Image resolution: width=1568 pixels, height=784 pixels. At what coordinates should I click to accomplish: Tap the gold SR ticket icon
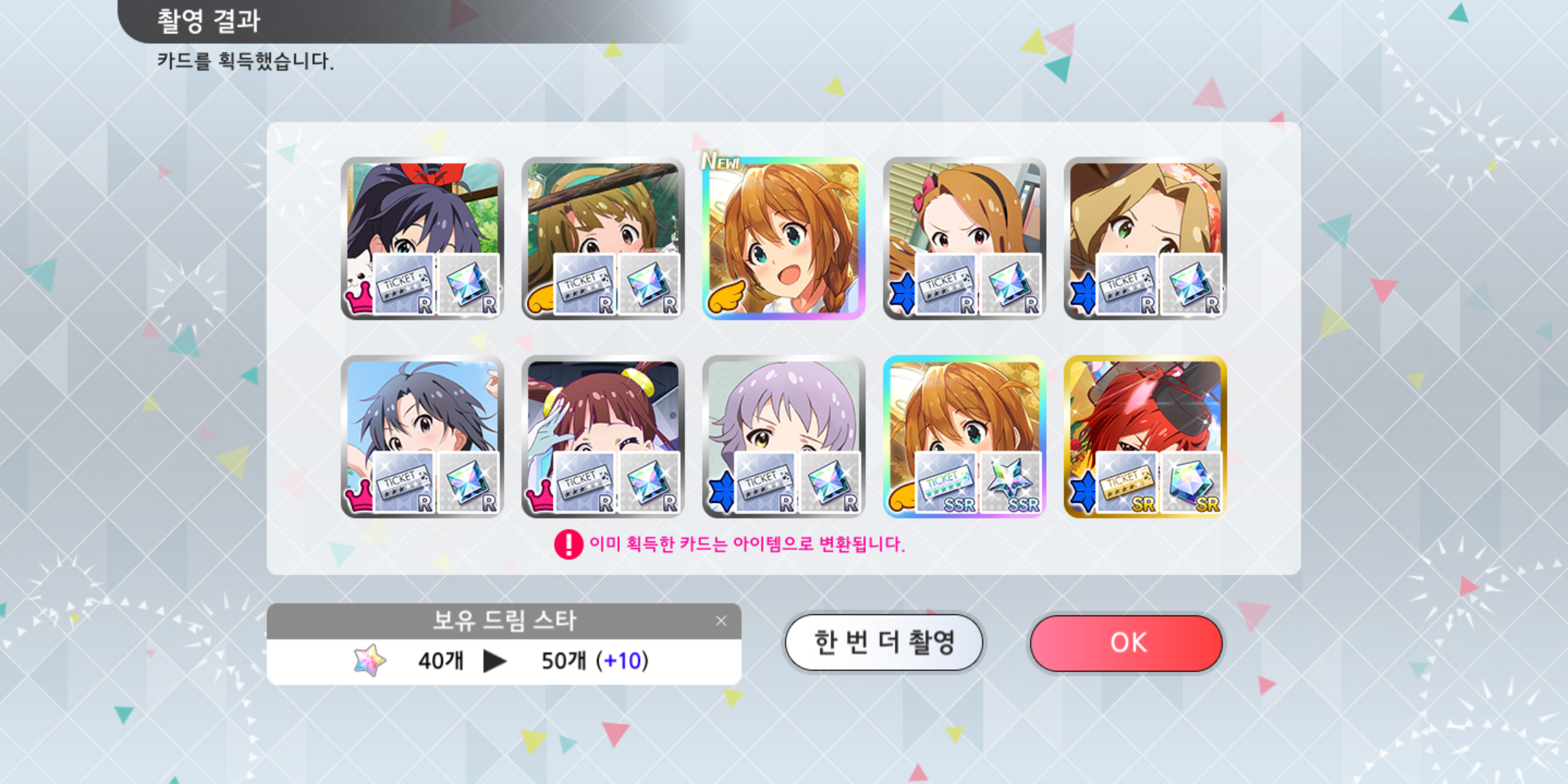click(1126, 481)
